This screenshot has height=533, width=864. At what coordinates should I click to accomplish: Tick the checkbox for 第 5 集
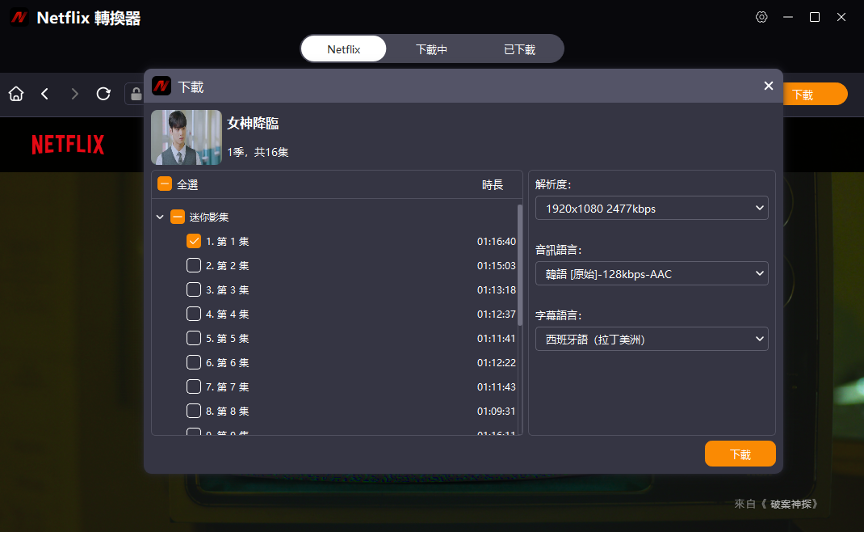tap(194, 338)
